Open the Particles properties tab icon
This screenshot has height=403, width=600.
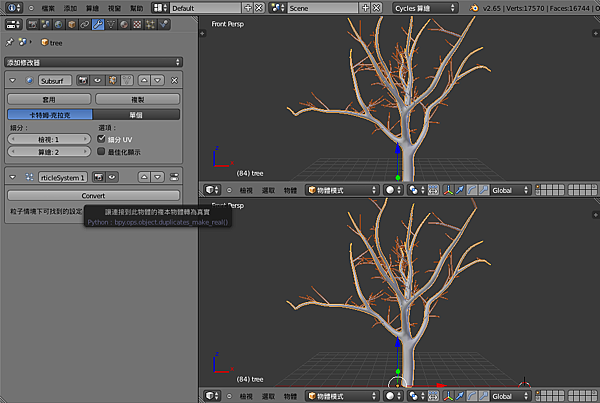coord(150,25)
